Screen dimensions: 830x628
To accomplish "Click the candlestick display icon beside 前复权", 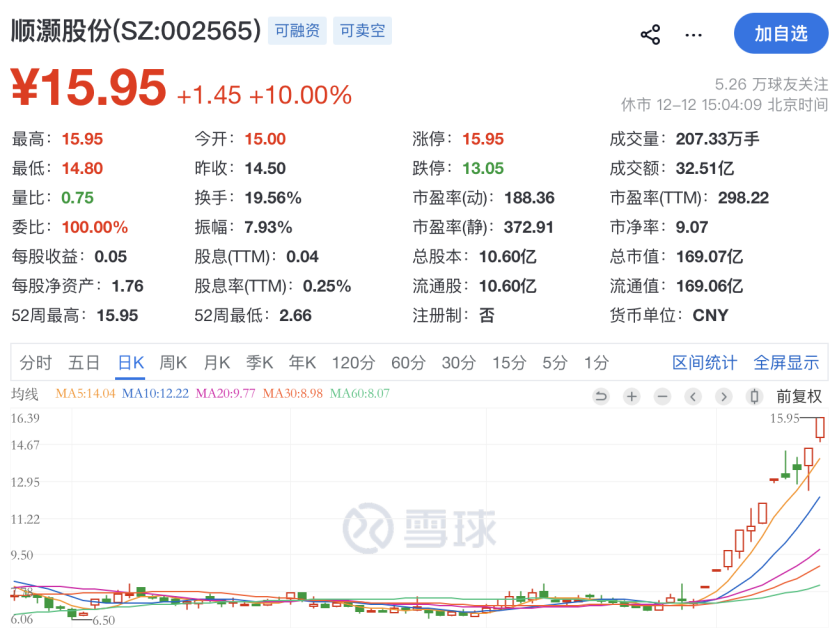I will click(753, 396).
